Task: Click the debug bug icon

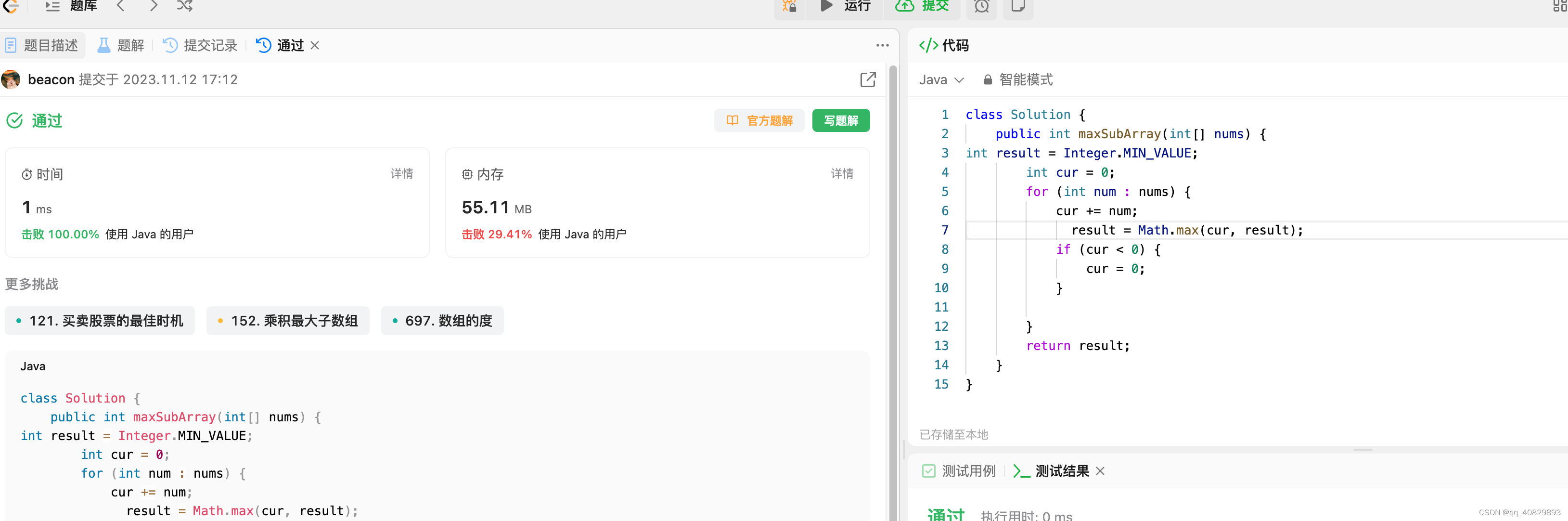Action: 789,6
